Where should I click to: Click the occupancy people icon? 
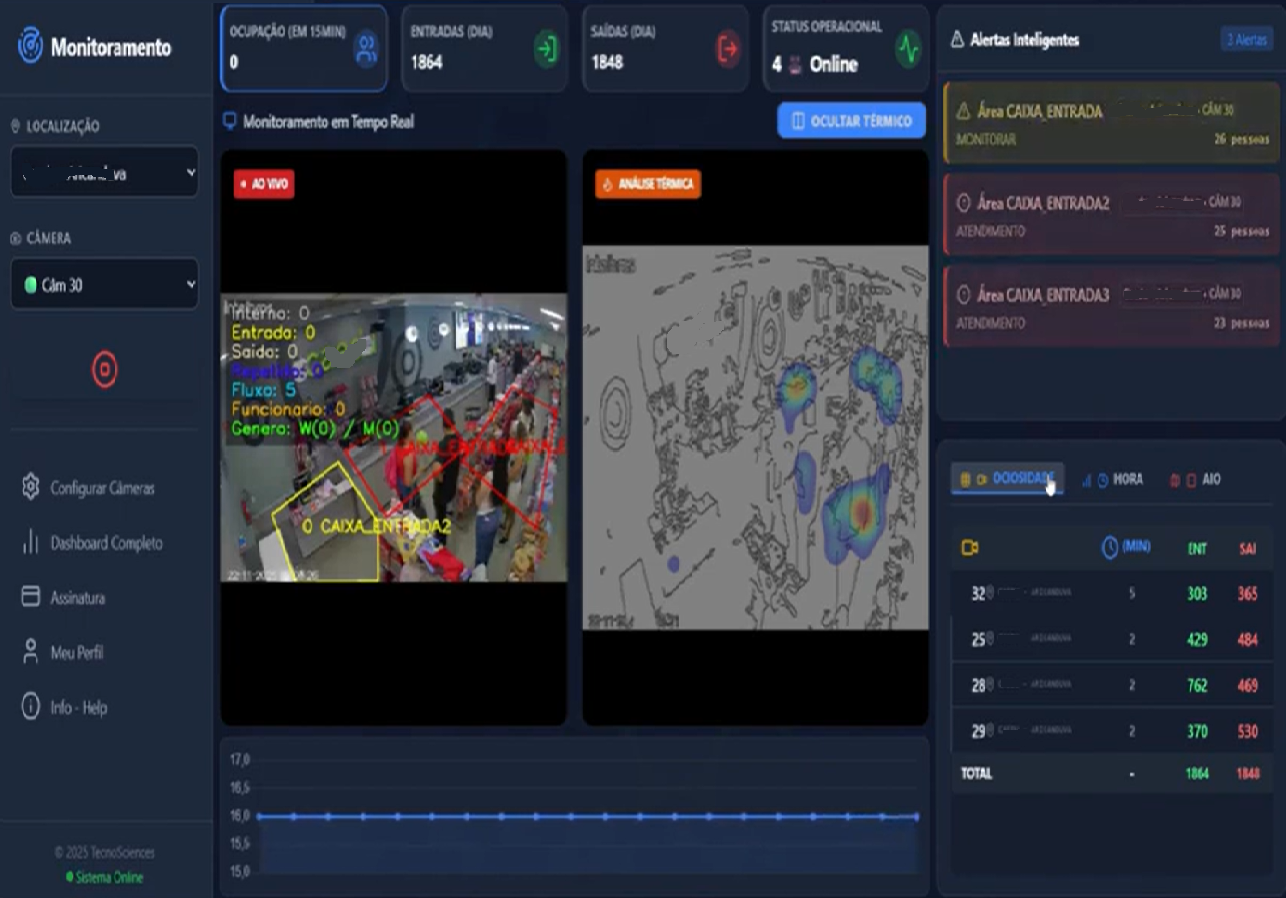(x=367, y=49)
